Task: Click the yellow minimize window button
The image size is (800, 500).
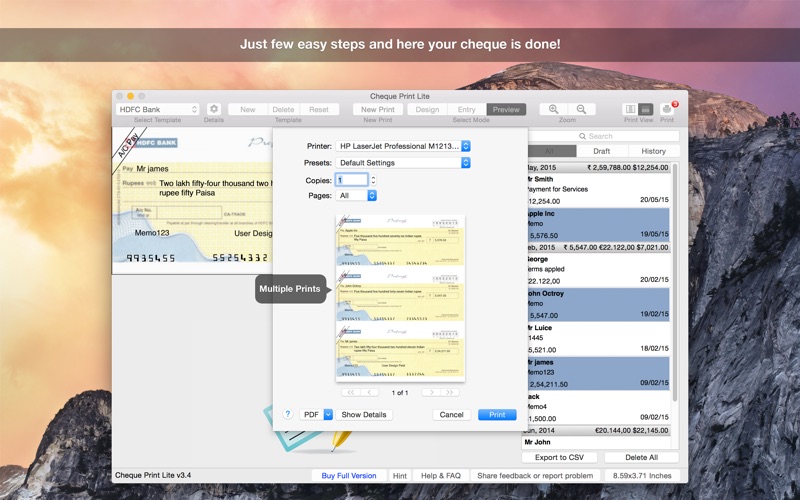Action: [x=131, y=96]
